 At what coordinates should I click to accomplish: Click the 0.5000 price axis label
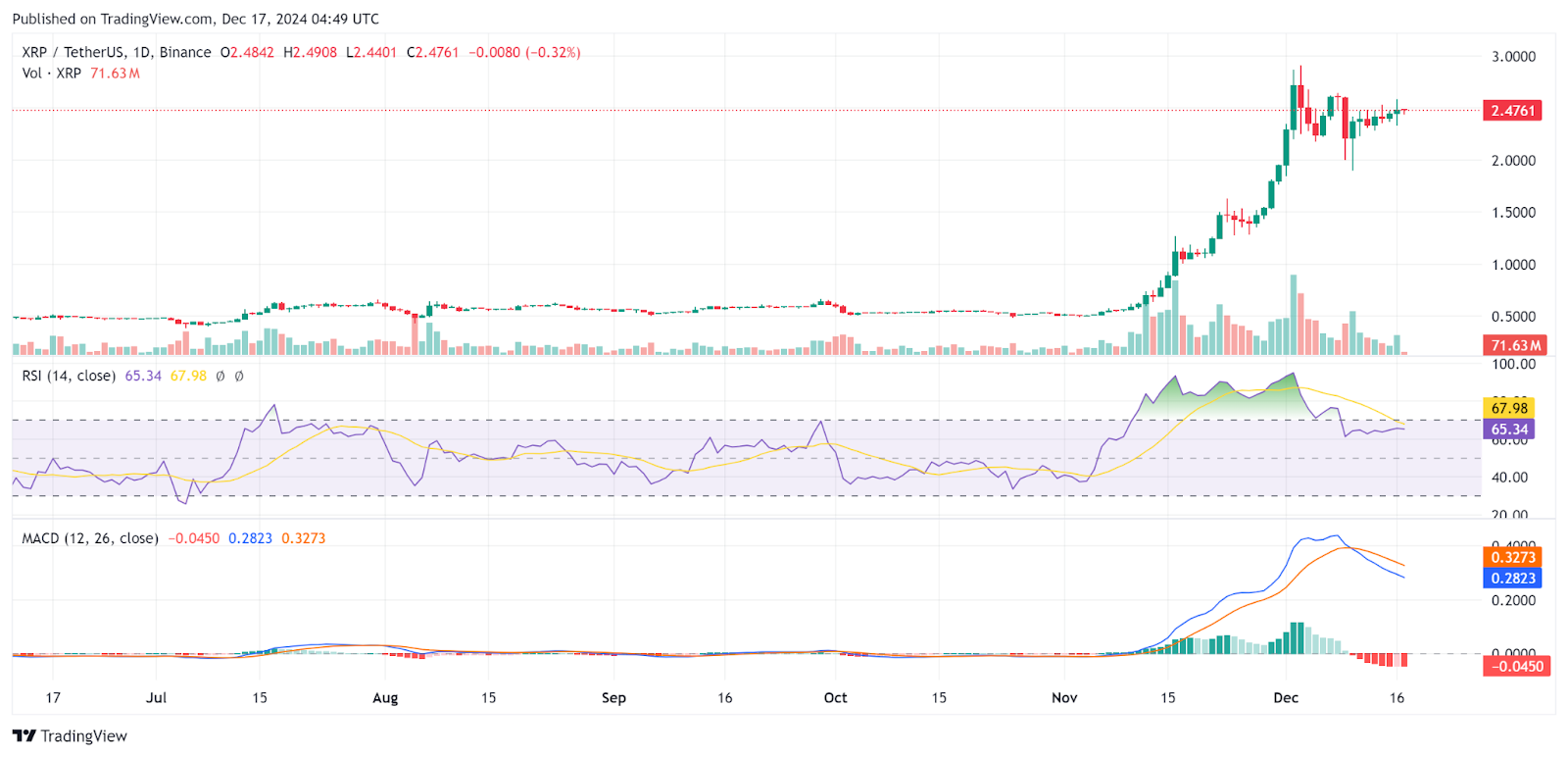[1513, 317]
